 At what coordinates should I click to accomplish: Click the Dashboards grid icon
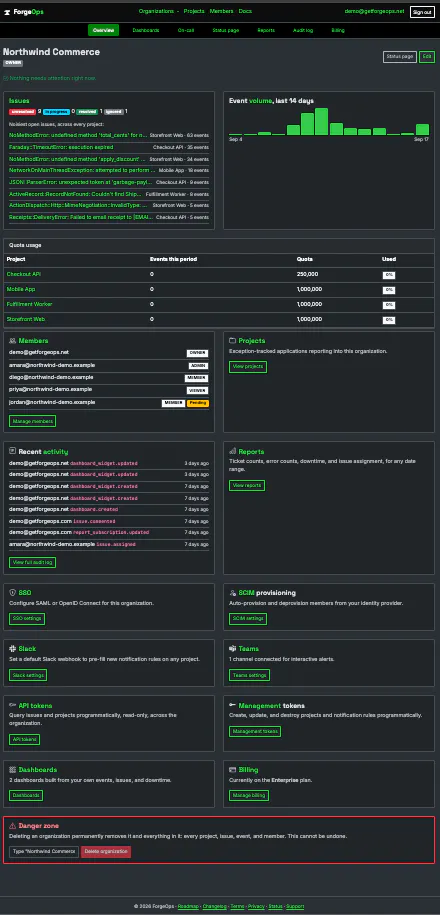tap(12, 770)
